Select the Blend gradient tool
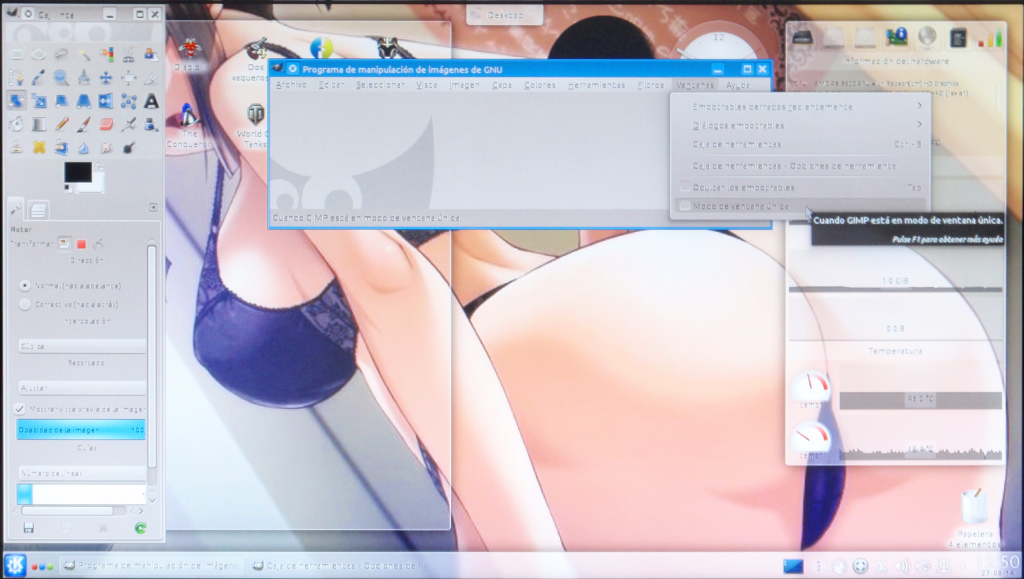1024x579 pixels. (39, 124)
